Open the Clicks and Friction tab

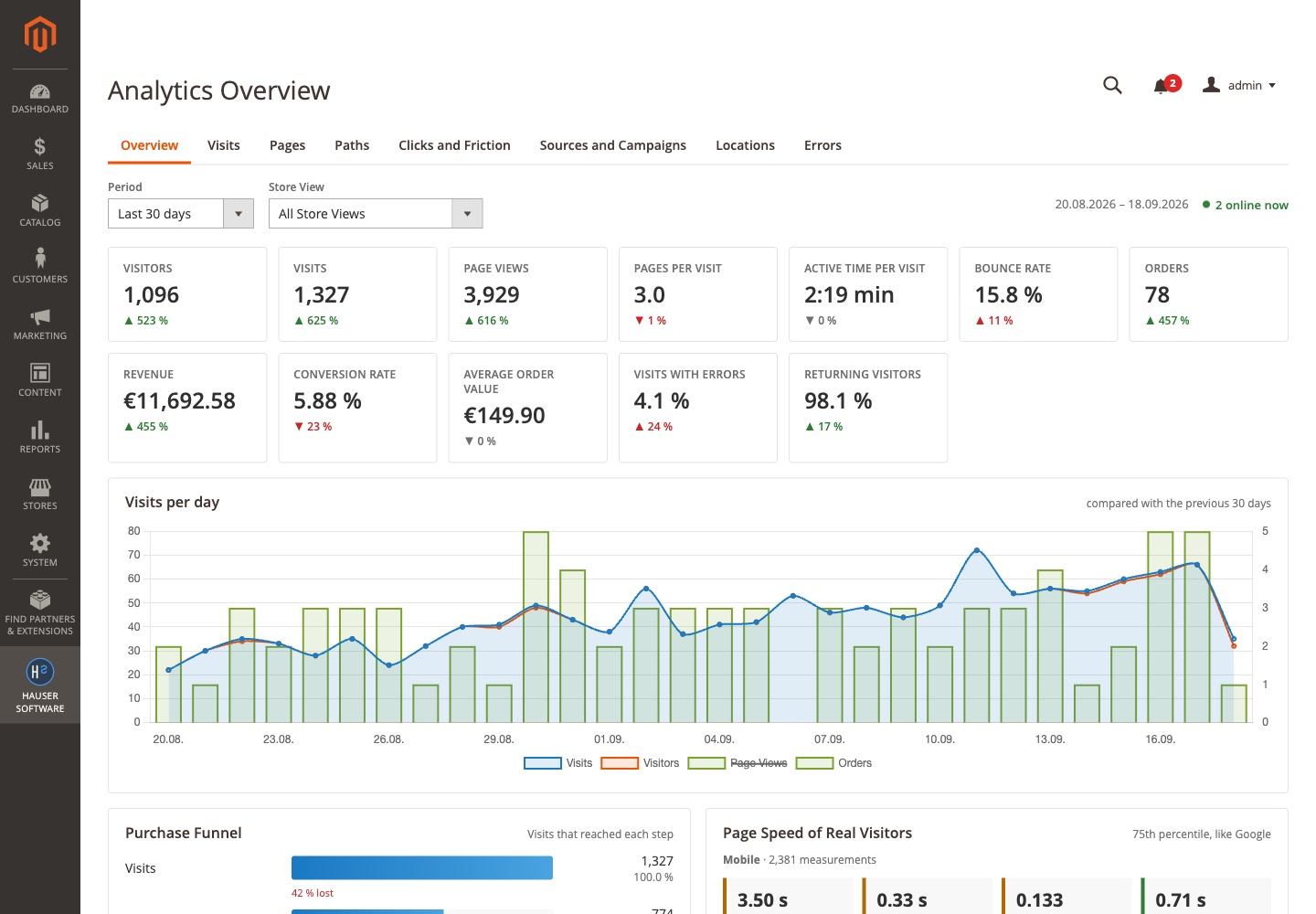454,145
